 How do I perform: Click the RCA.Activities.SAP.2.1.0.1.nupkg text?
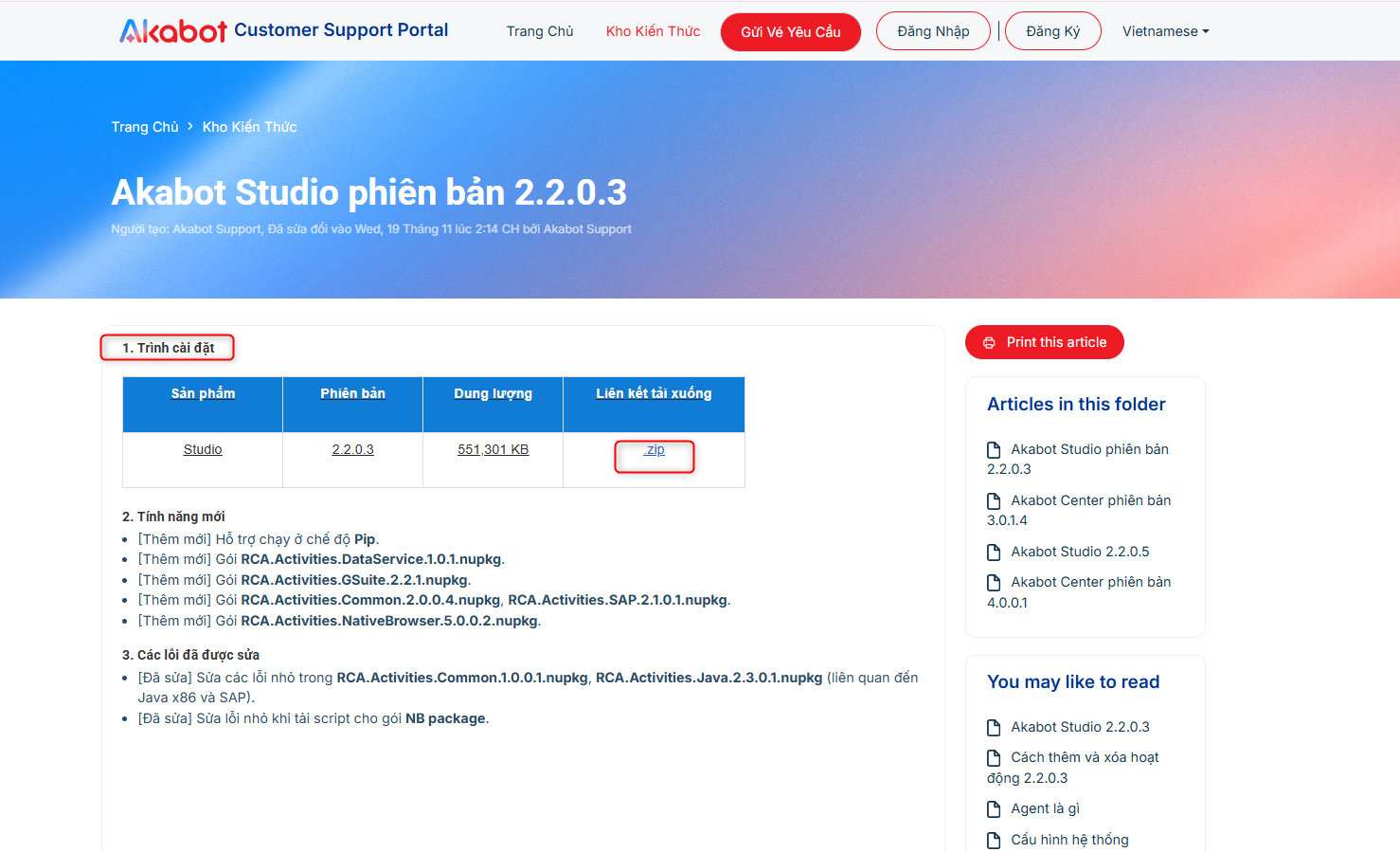[x=618, y=600]
